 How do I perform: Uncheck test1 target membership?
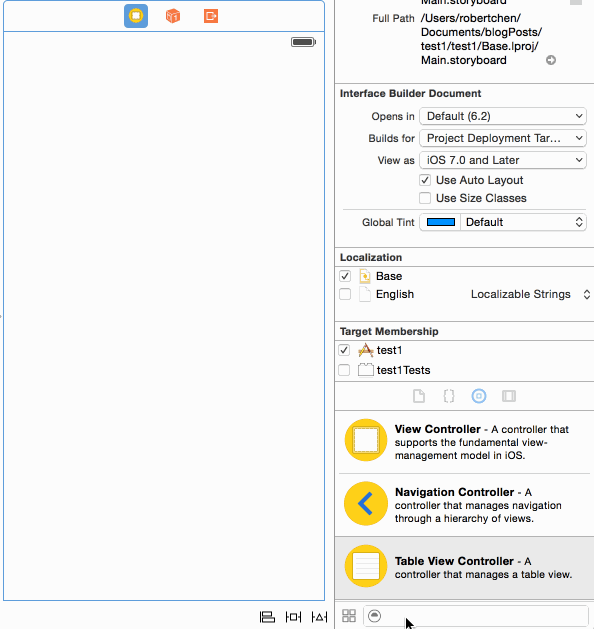pos(344,350)
